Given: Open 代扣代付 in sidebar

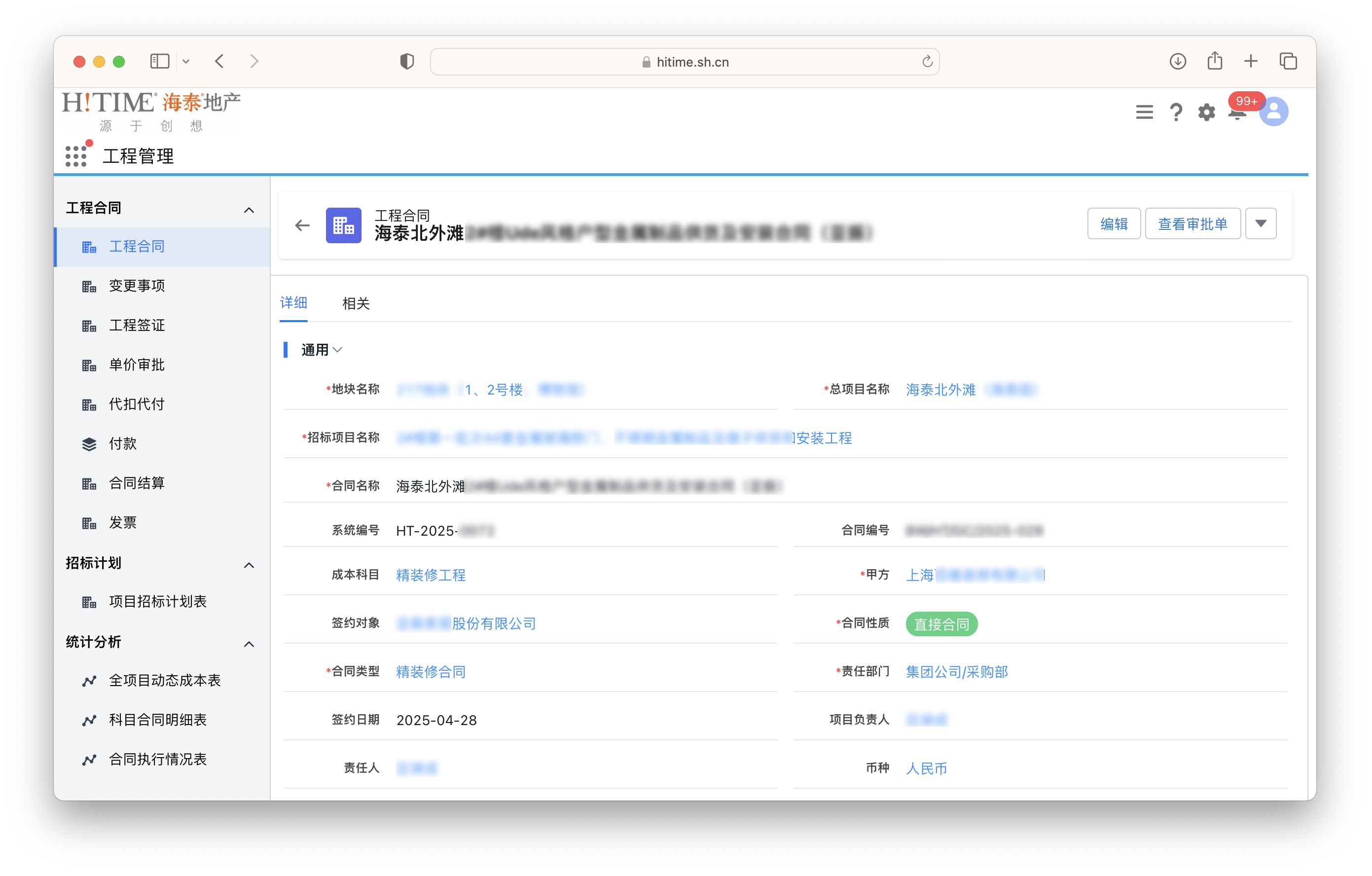Looking at the screenshot, I should click(x=162, y=404).
